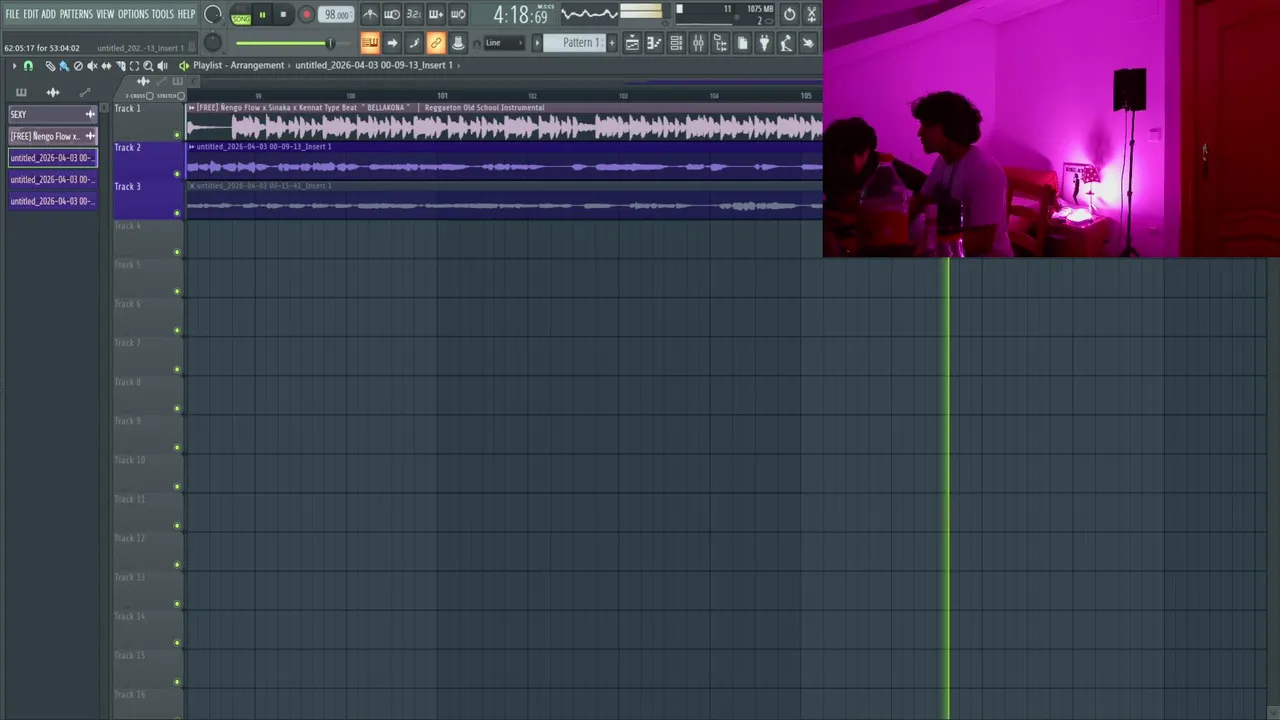This screenshot has width=1280, height=720.
Task: Toggle the note/clip grouping link icon
Action: coord(436,43)
